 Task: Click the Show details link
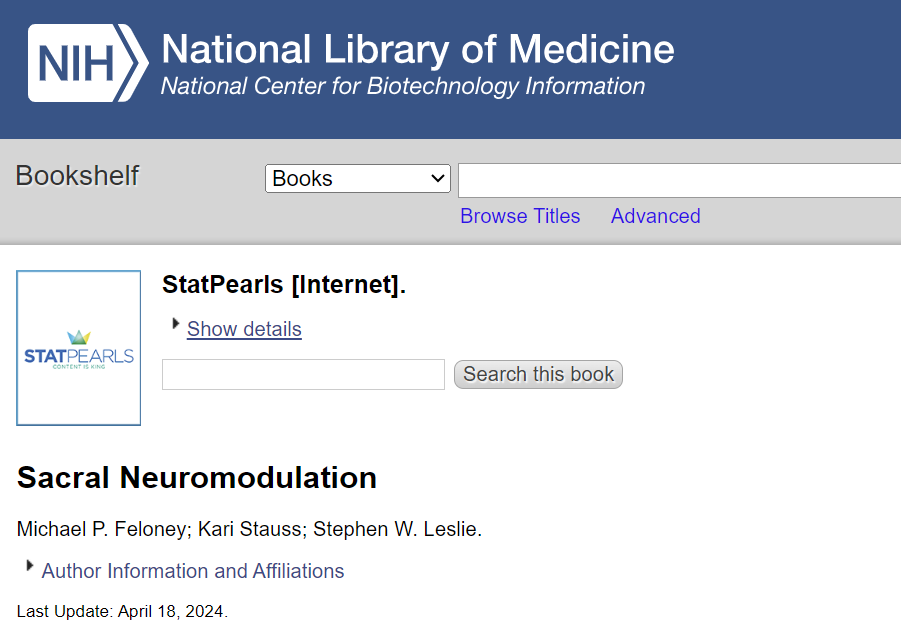pyautogui.click(x=244, y=329)
